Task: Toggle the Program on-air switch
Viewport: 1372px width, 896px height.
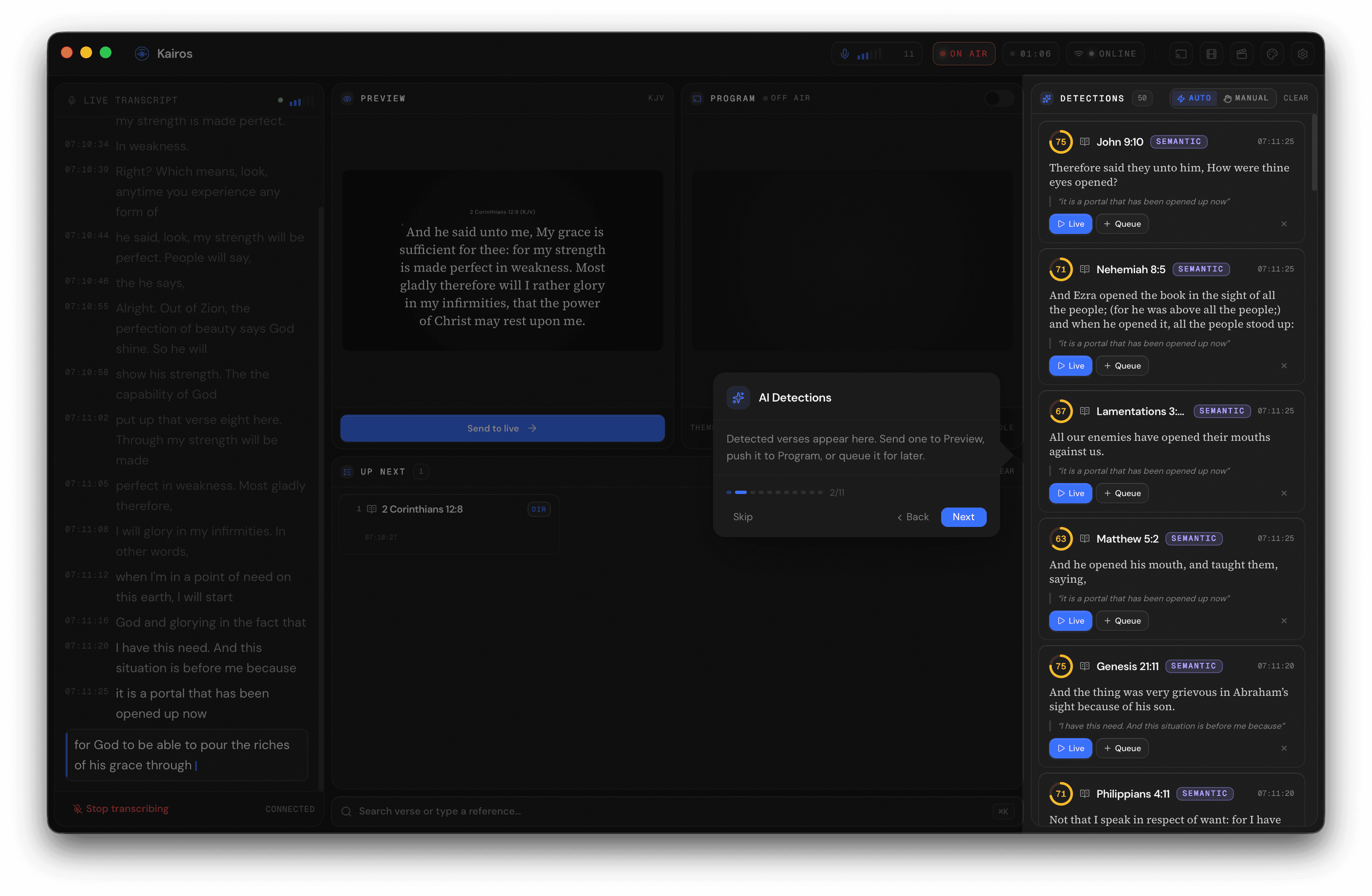Action: point(999,98)
